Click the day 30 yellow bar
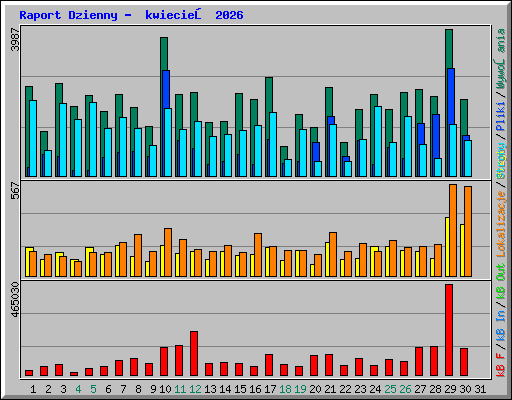 (462, 250)
